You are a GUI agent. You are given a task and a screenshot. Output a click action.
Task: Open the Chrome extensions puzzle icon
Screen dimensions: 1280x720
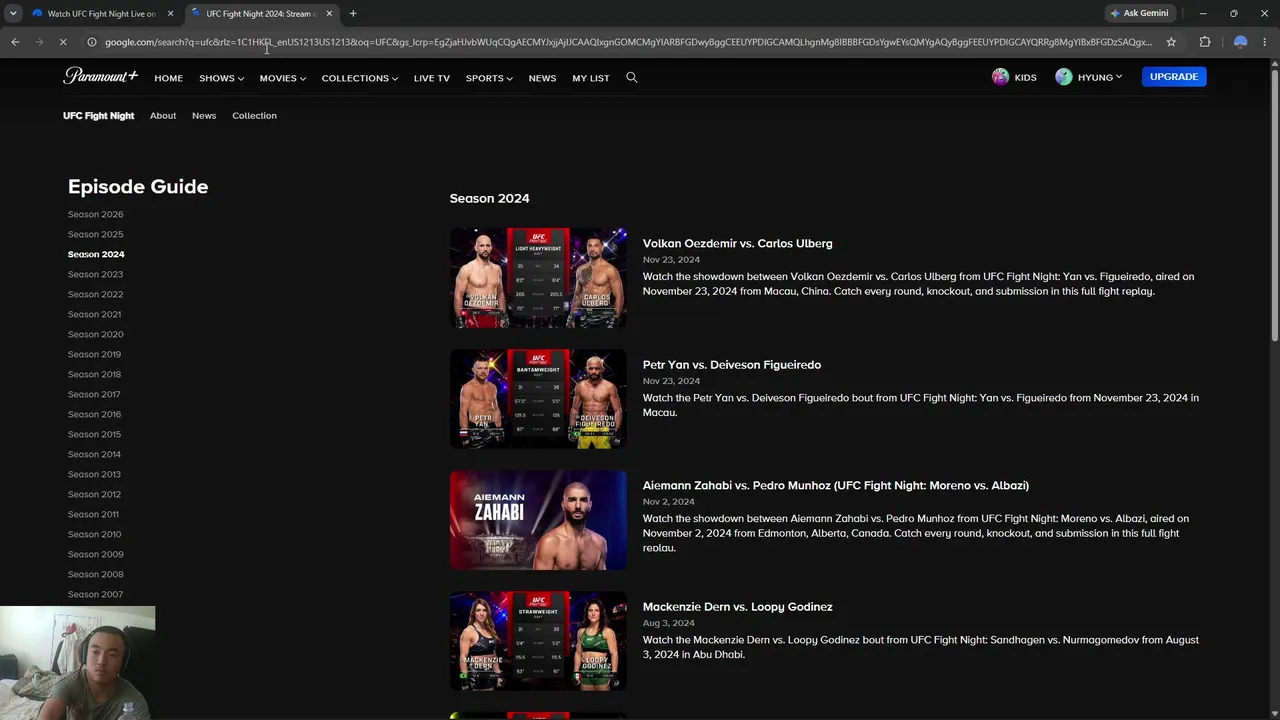pos(1205,42)
